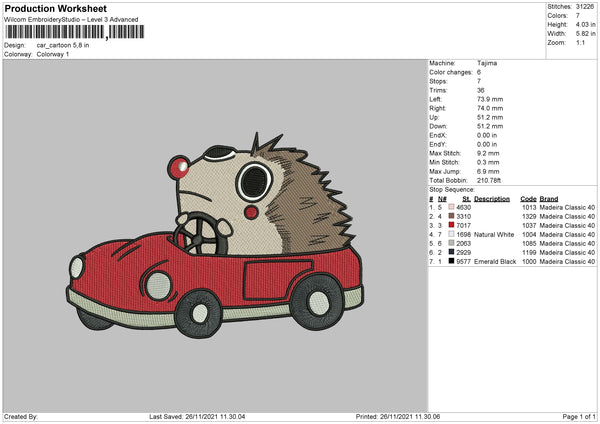The height and width of the screenshot is (424, 600).
Task: Click the Production Worksheet title
Action: (x=54, y=7)
